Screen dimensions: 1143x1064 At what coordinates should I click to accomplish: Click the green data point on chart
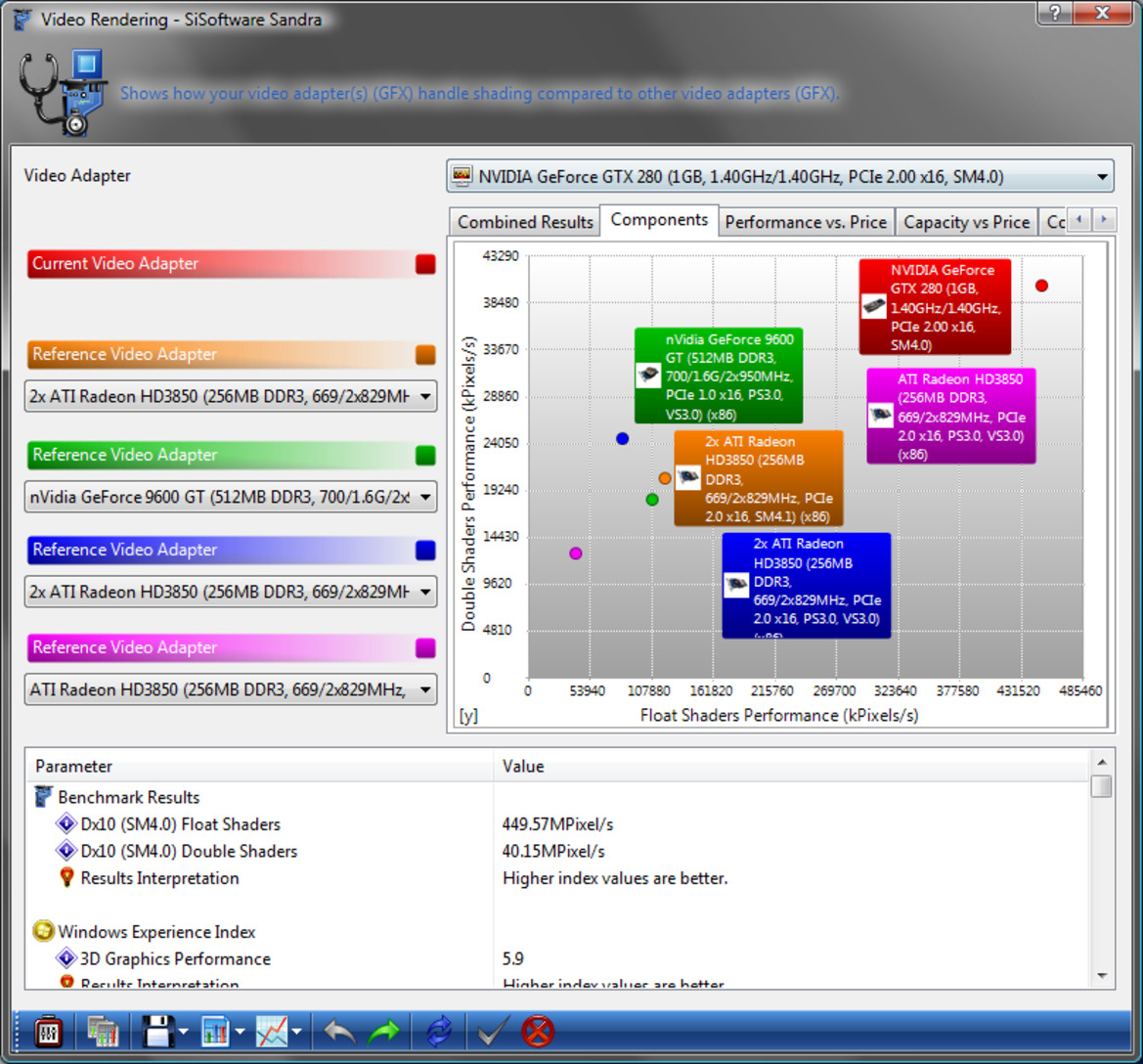click(x=652, y=500)
